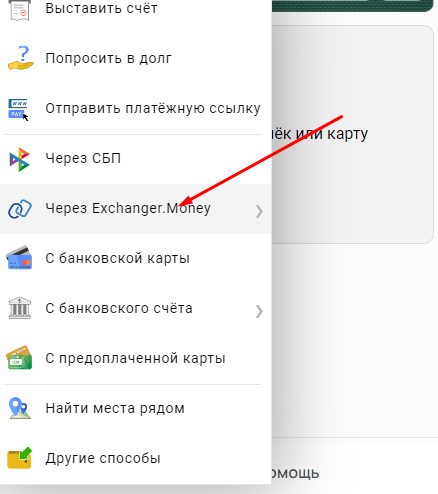Click the map pin places icon
Image resolution: width=438 pixels, height=494 pixels.
point(19,408)
